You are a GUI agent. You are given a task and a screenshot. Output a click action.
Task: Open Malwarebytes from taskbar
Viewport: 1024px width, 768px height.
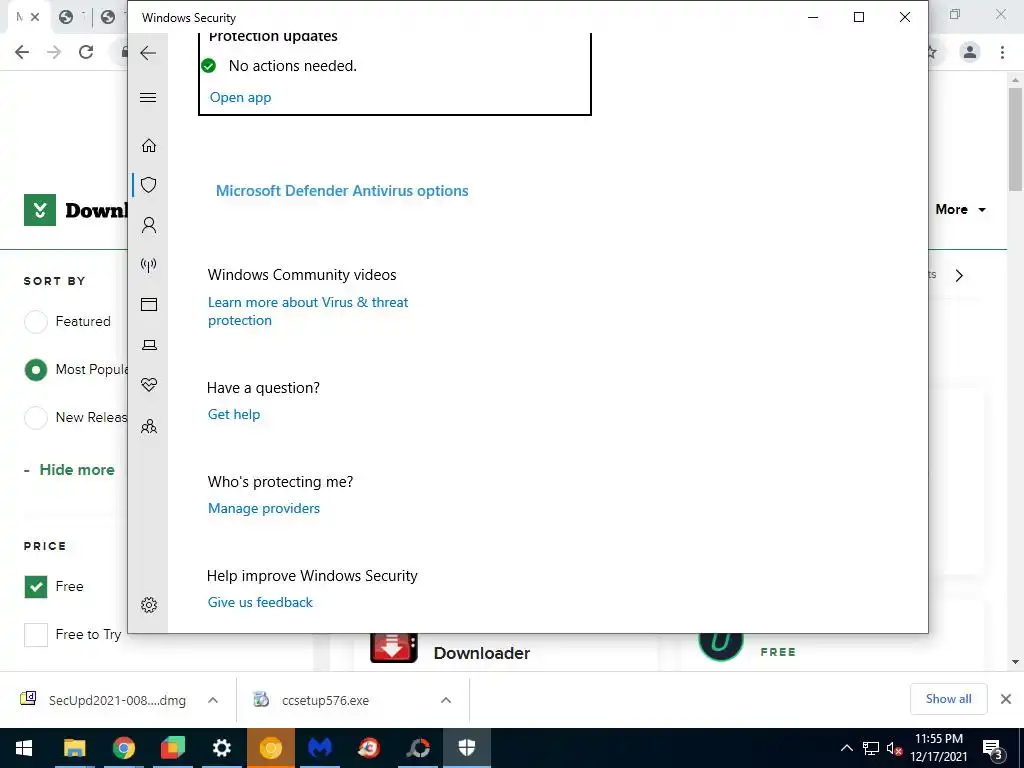point(320,748)
